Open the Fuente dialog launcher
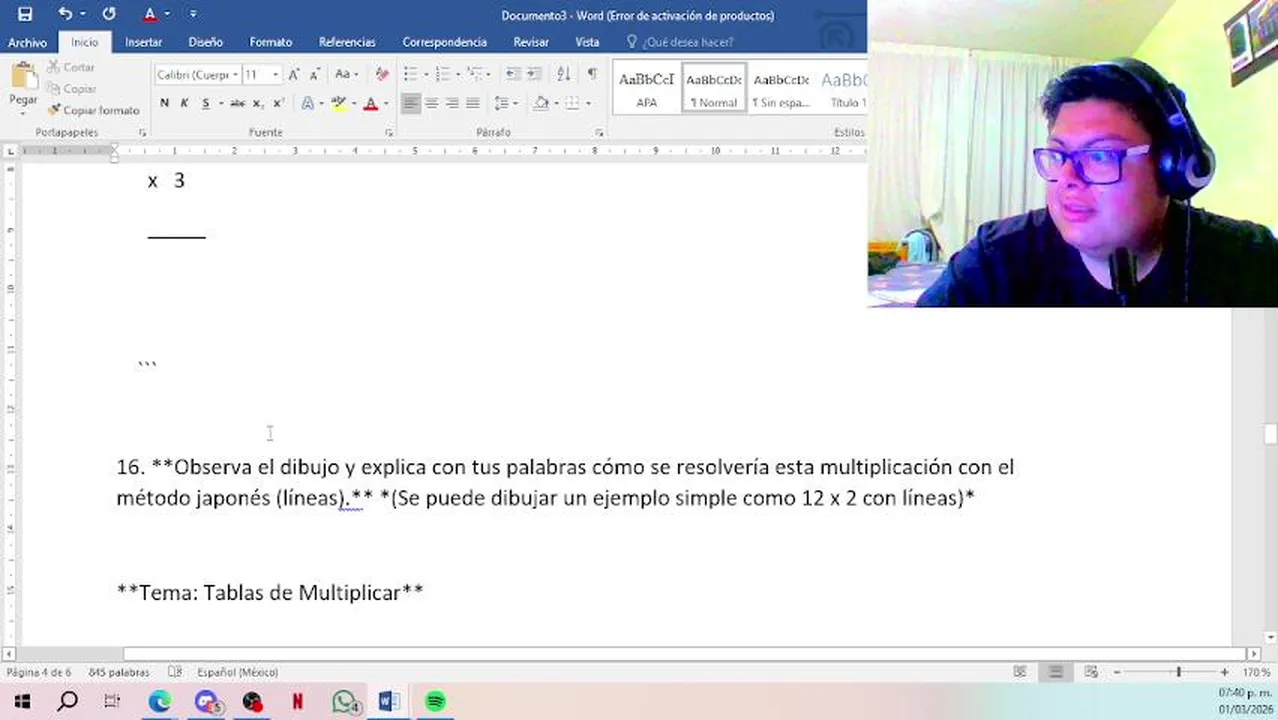The image size is (1278, 720). point(389,132)
